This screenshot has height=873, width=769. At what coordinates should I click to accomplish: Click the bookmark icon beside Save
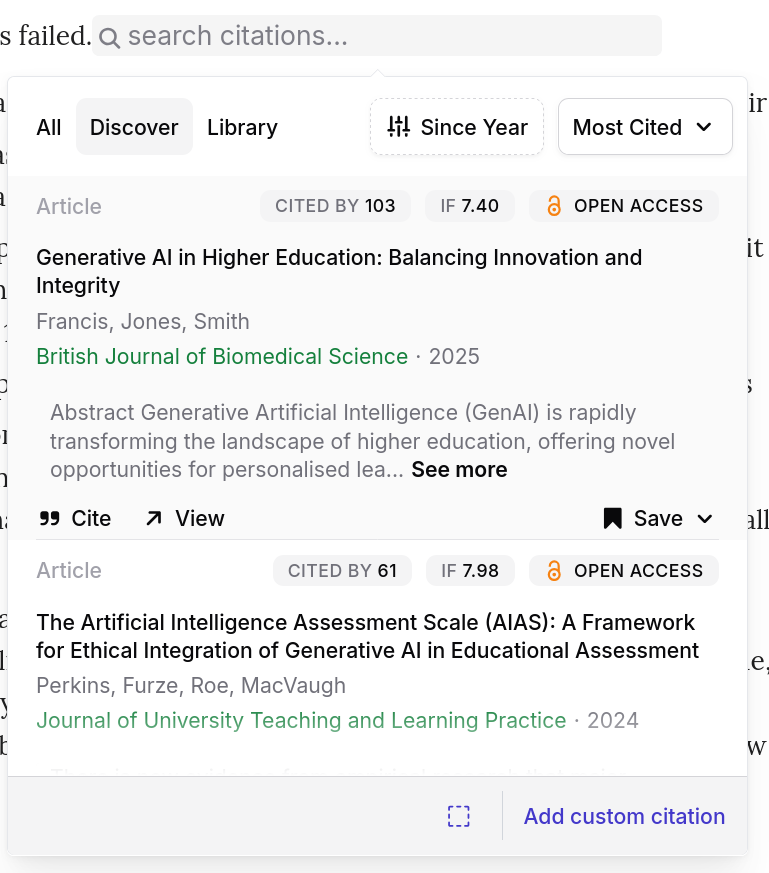click(610, 518)
